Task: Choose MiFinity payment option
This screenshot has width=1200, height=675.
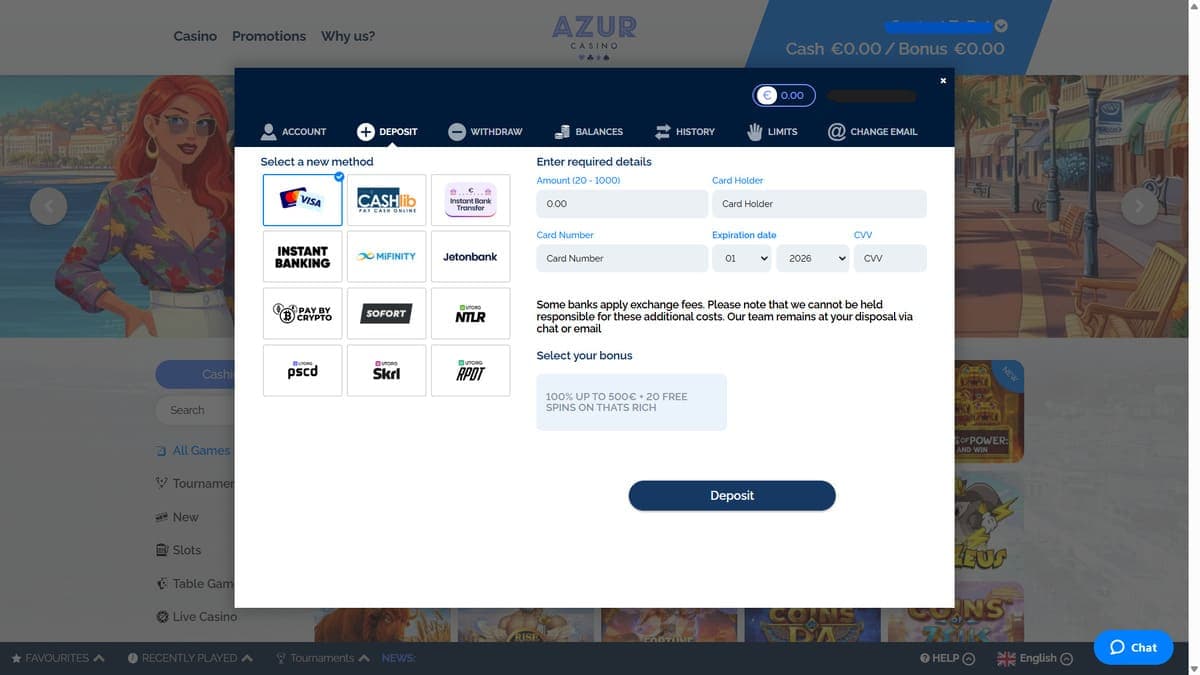Action: click(x=387, y=257)
